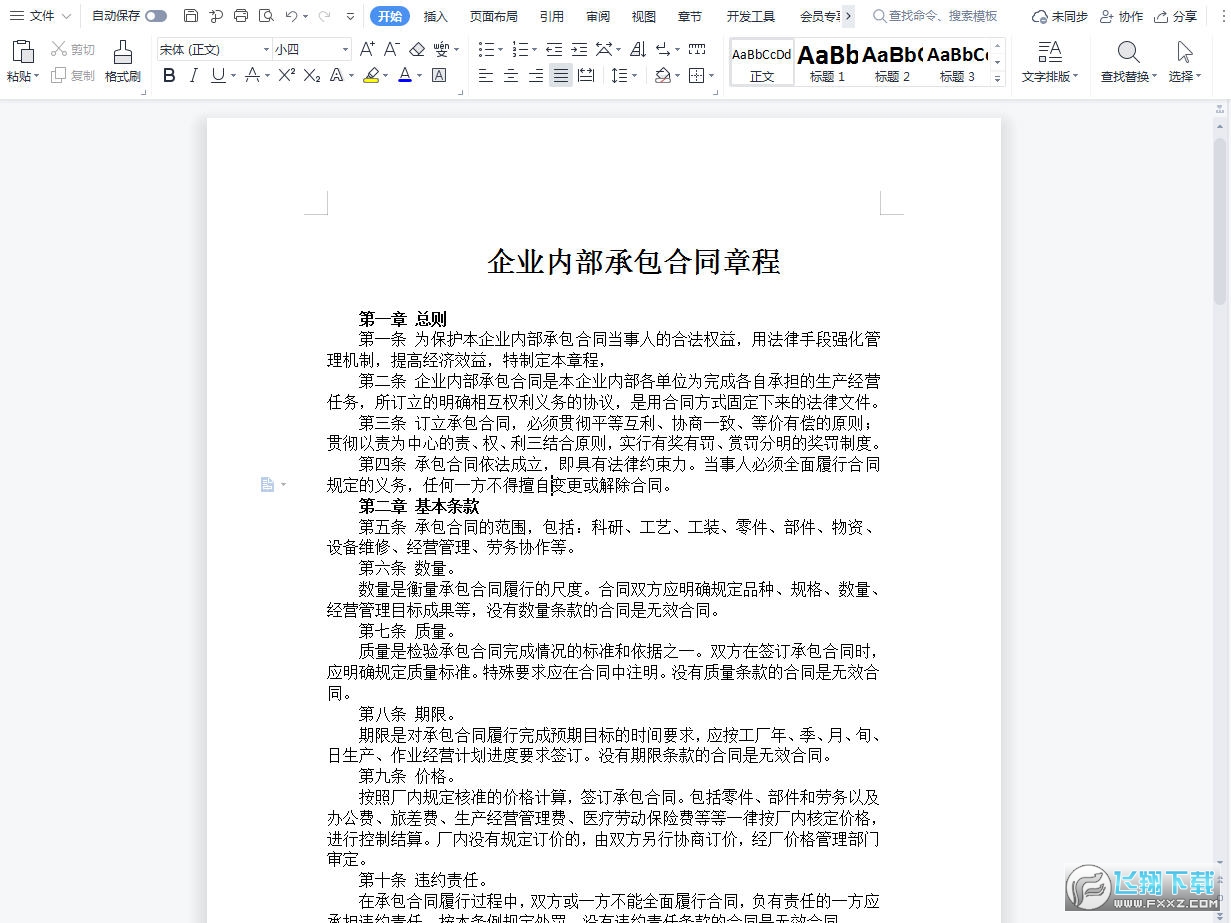Click the 未同步 sync button

1059,16
